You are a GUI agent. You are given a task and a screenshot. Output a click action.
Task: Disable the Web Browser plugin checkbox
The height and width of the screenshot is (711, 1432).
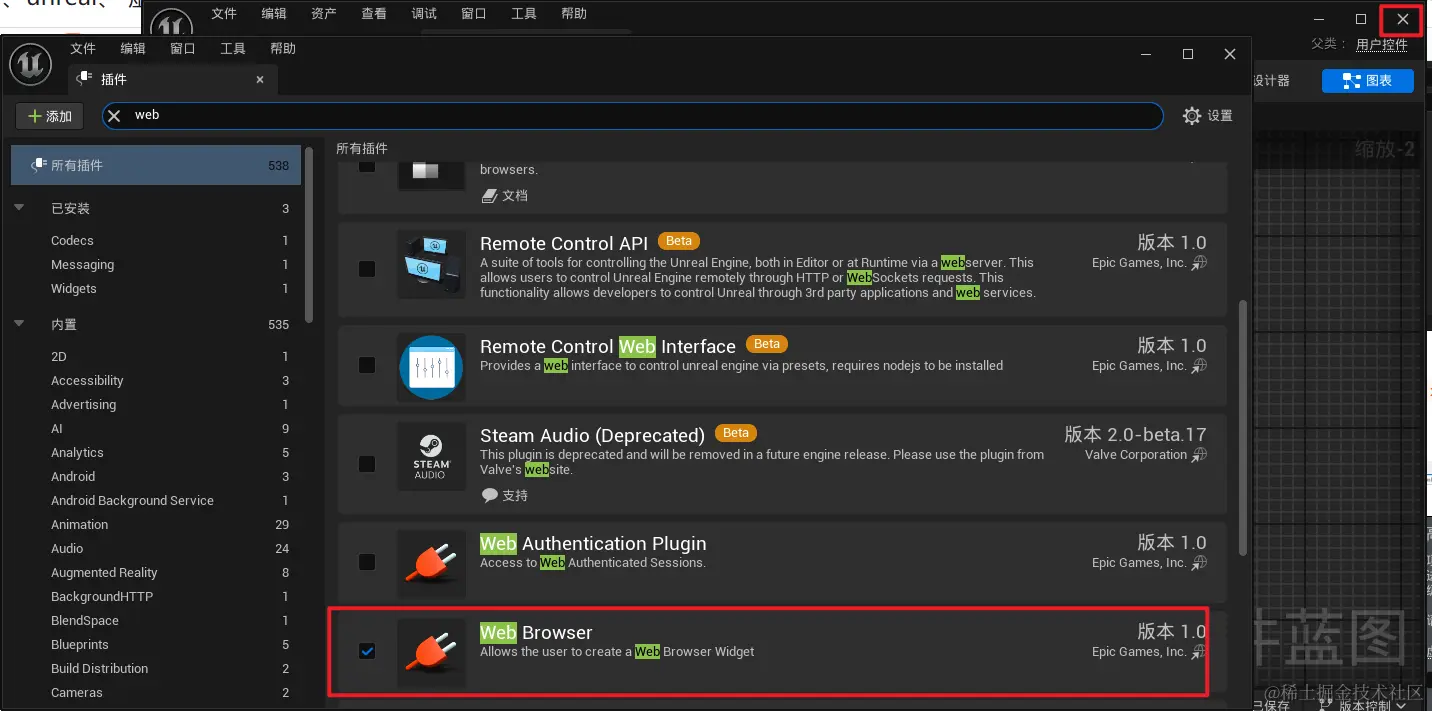[x=367, y=651]
